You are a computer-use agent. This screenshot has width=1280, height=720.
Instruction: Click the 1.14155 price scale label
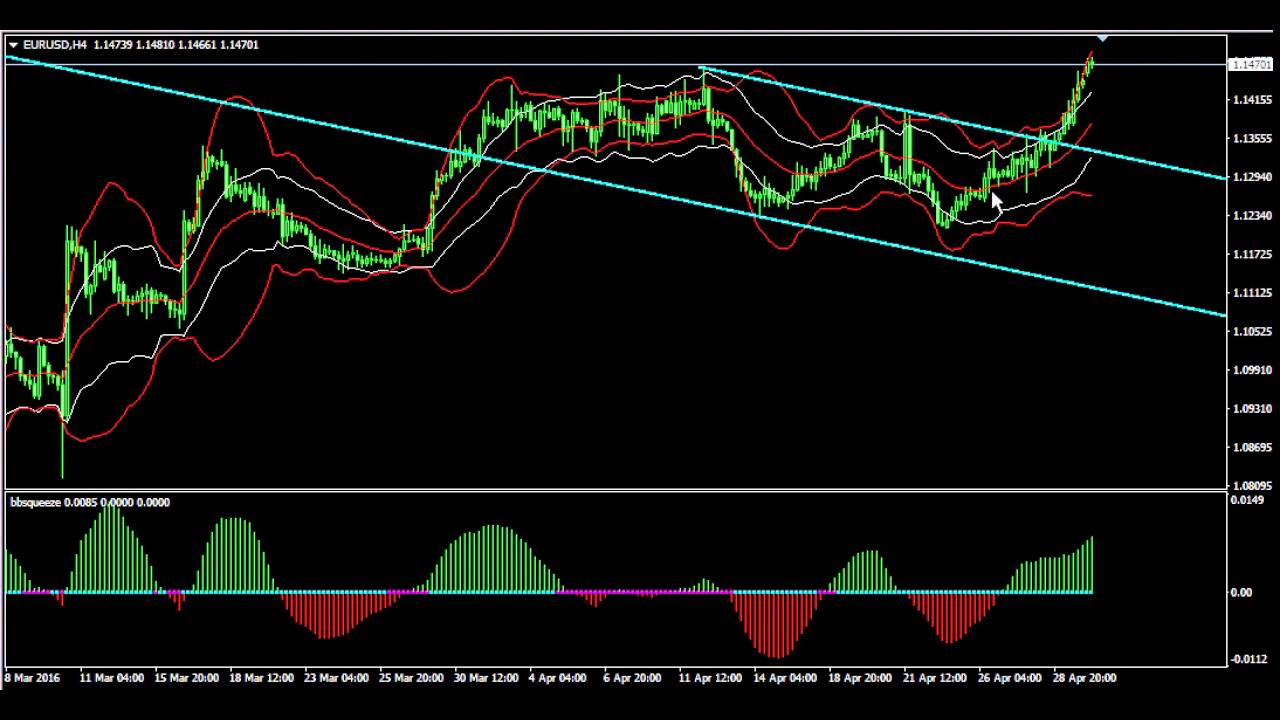pyautogui.click(x=1251, y=100)
